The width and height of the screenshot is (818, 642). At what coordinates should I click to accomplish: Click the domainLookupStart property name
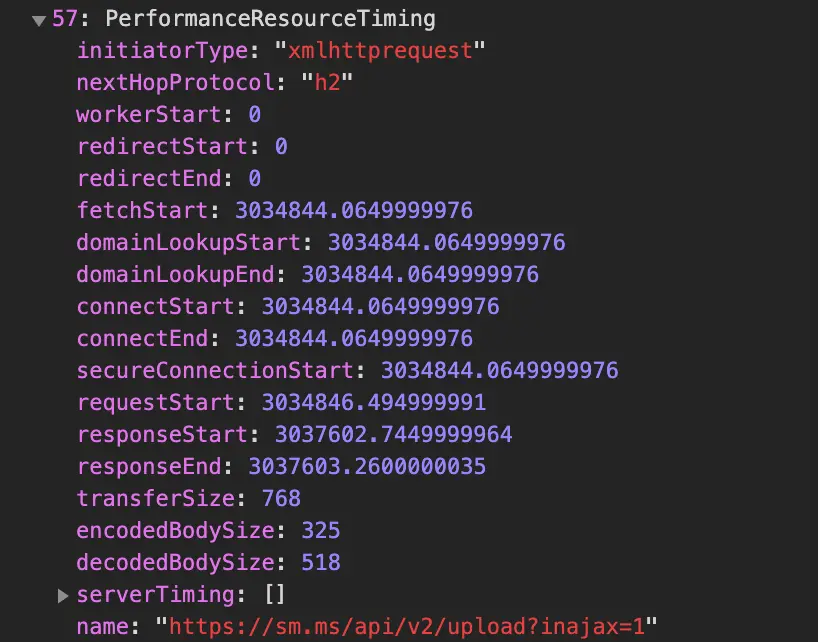tap(189, 243)
